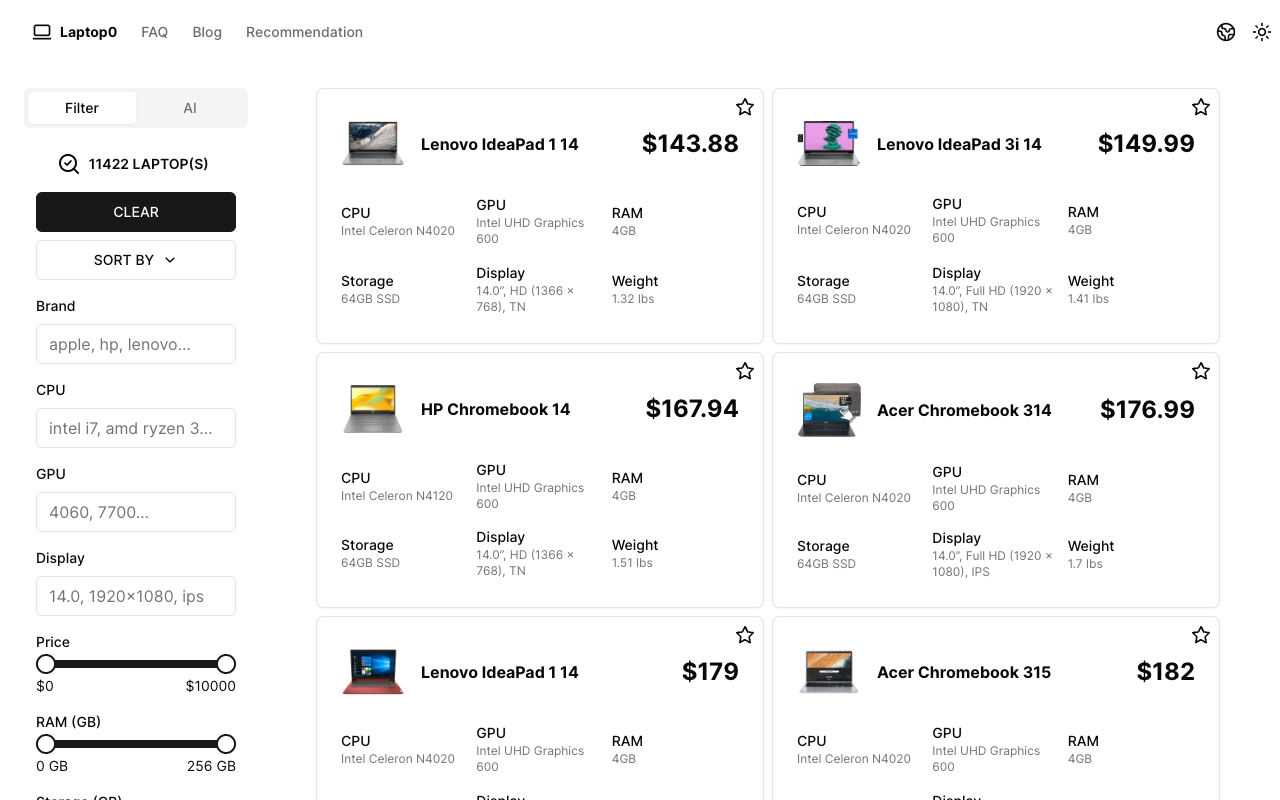Click the $143.88 price
This screenshot has height=800, width=1280.
coord(690,143)
